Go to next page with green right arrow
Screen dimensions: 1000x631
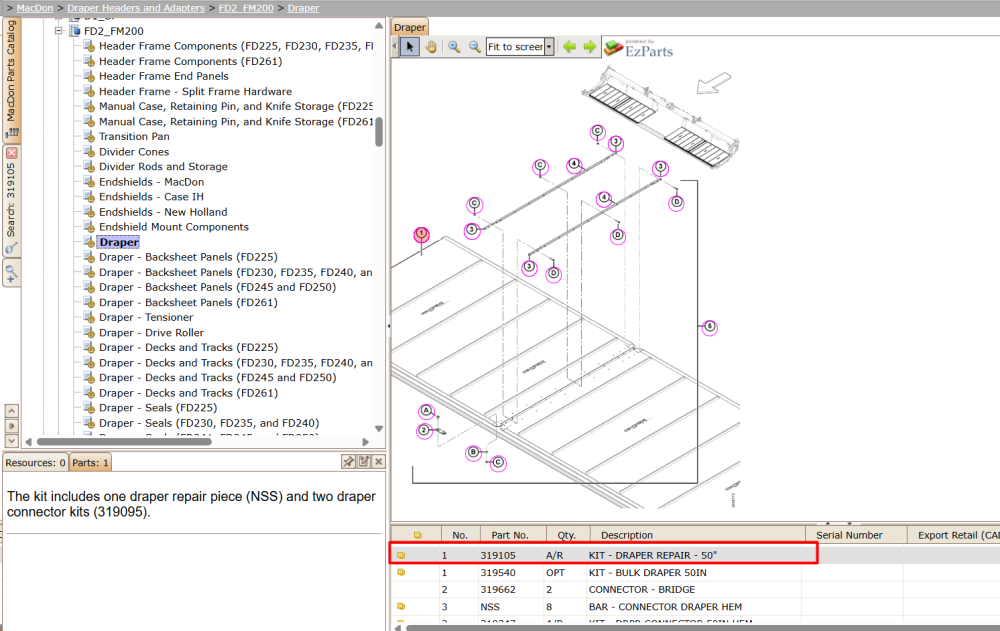[589, 47]
